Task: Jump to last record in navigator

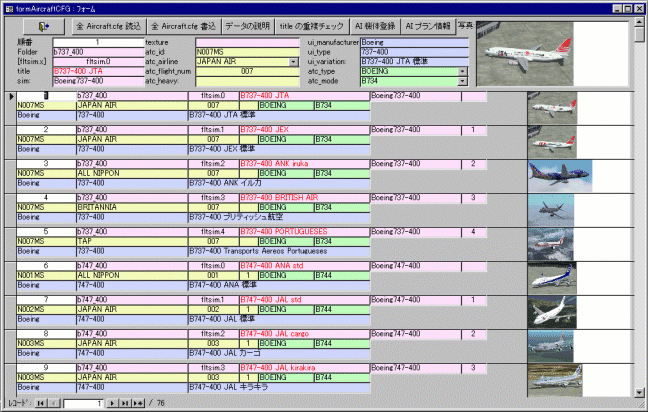Action: tap(126, 403)
